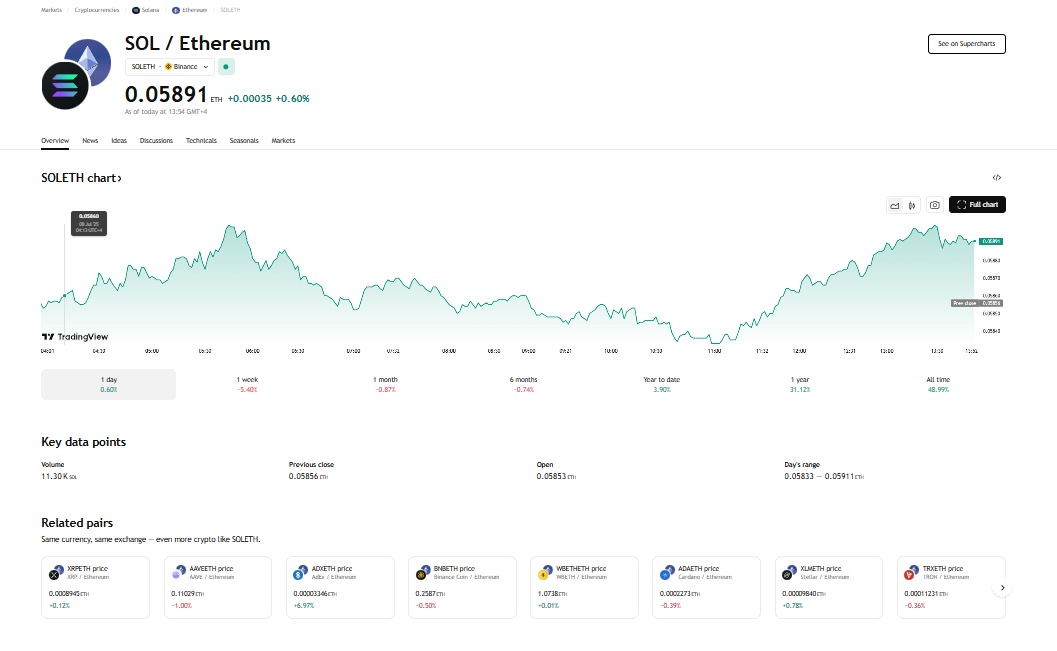Click the AAVE coin icon
1057x651 pixels.
pyautogui.click(x=177, y=575)
